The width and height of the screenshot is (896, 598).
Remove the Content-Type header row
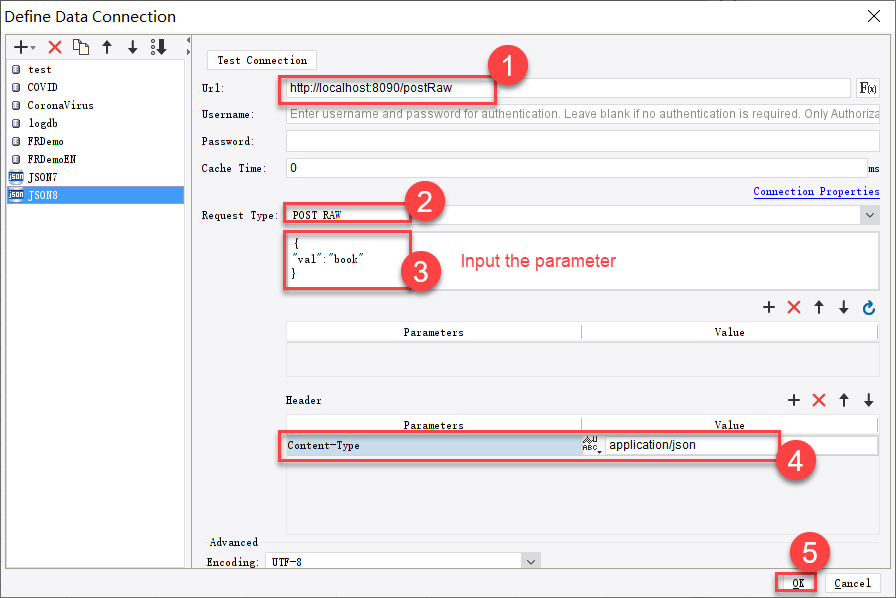tap(819, 400)
